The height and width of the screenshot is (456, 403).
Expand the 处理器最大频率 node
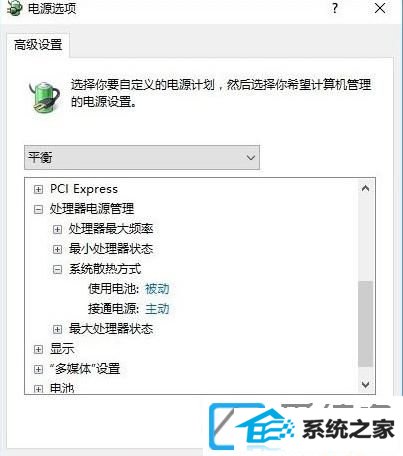pyautogui.click(x=57, y=229)
